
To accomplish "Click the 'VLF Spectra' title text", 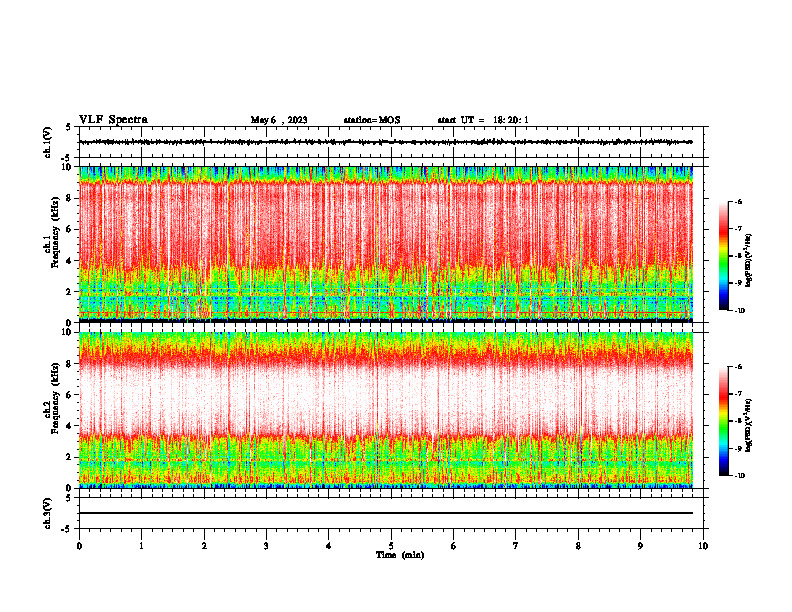I will [113, 120].
